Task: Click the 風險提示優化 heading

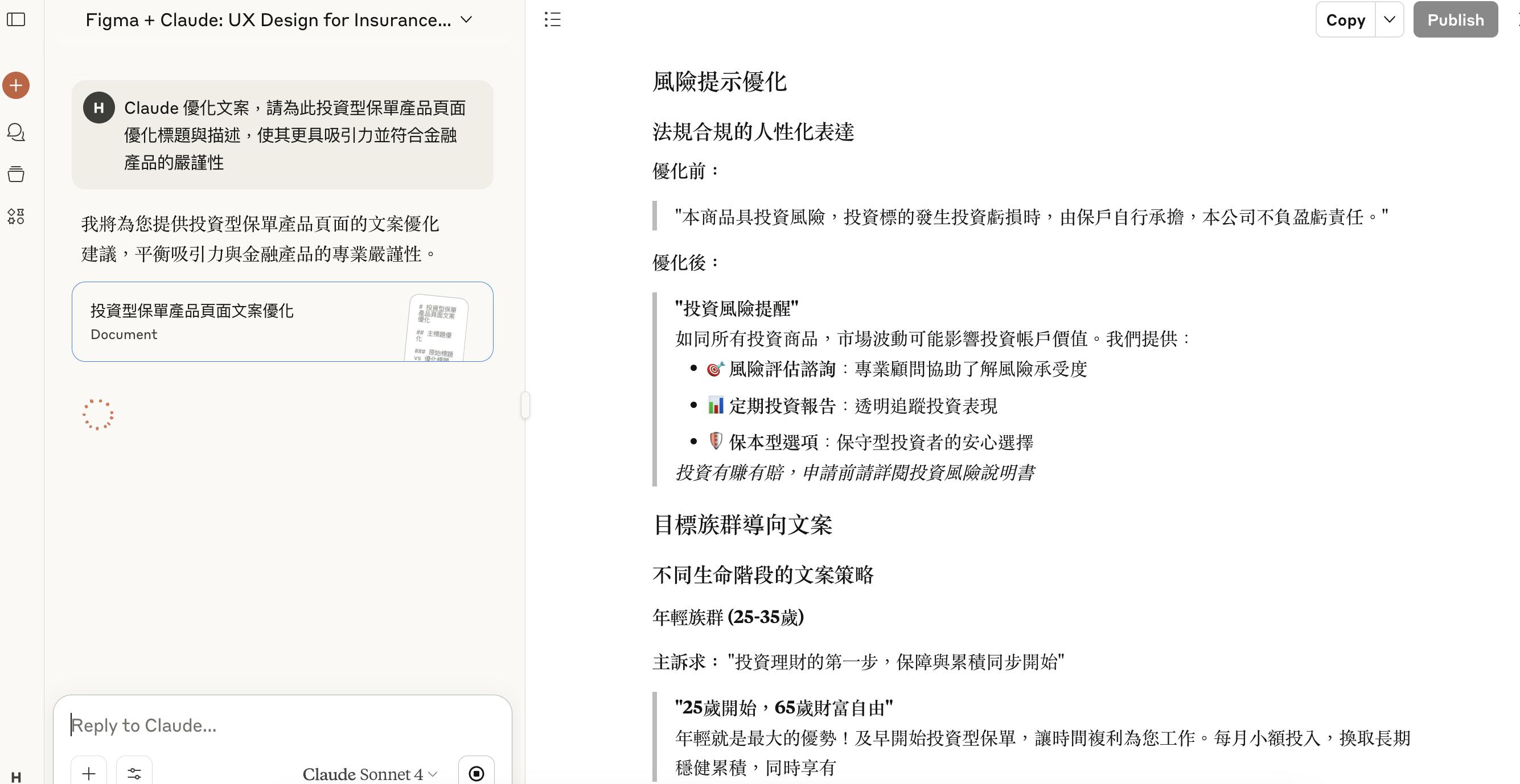Action: pos(719,81)
